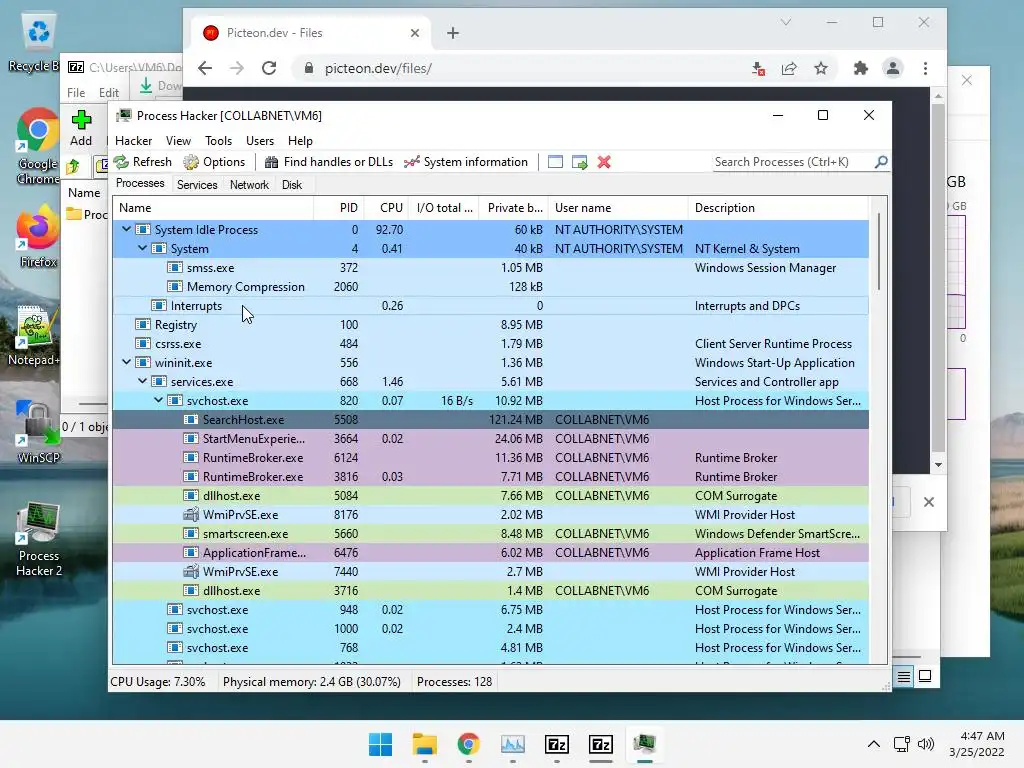
Task: Open Find handles or DLLs
Action: click(x=328, y=162)
